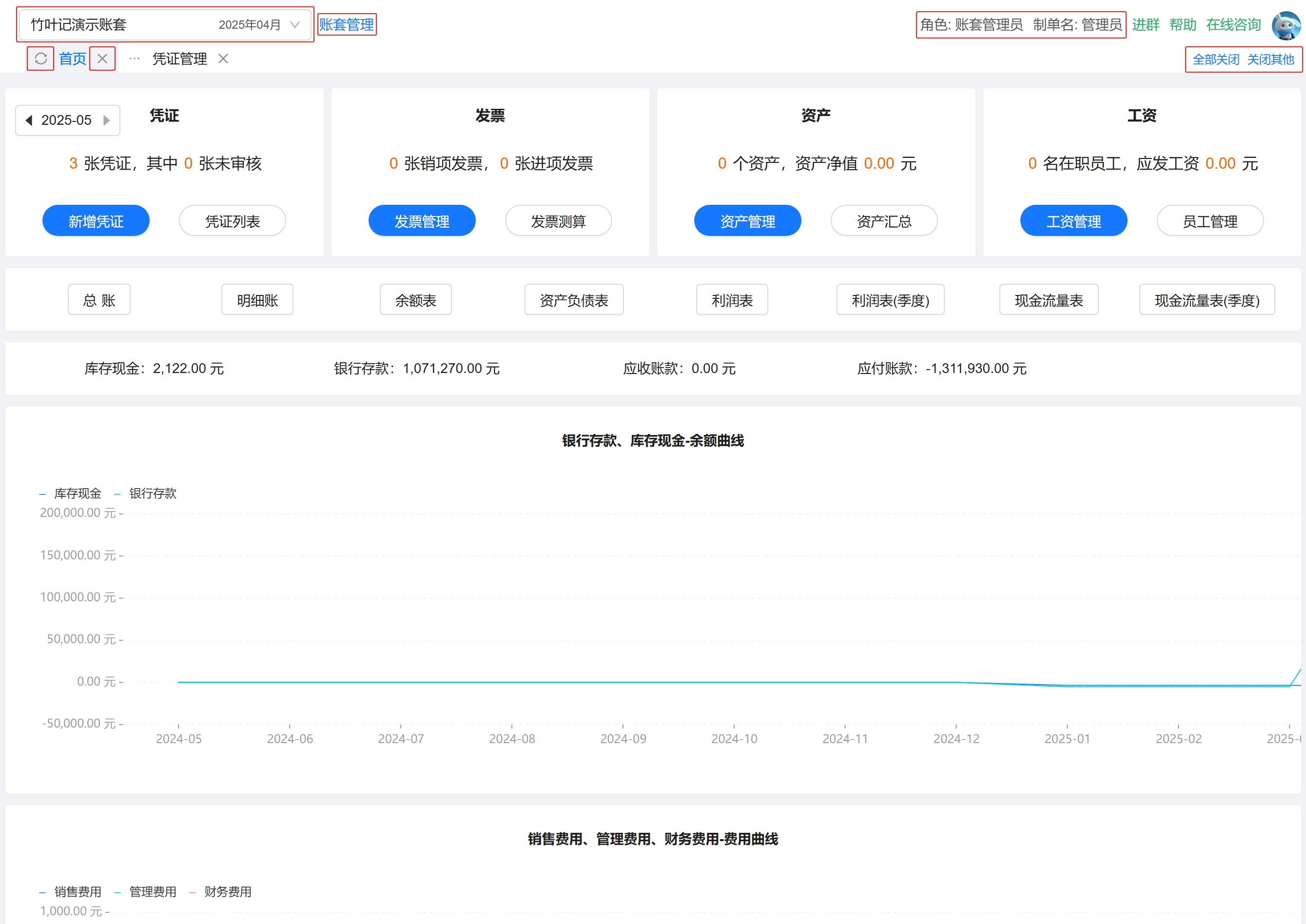Close the 凭证管理 tab
This screenshot has width=1306, height=924.
(224, 59)
